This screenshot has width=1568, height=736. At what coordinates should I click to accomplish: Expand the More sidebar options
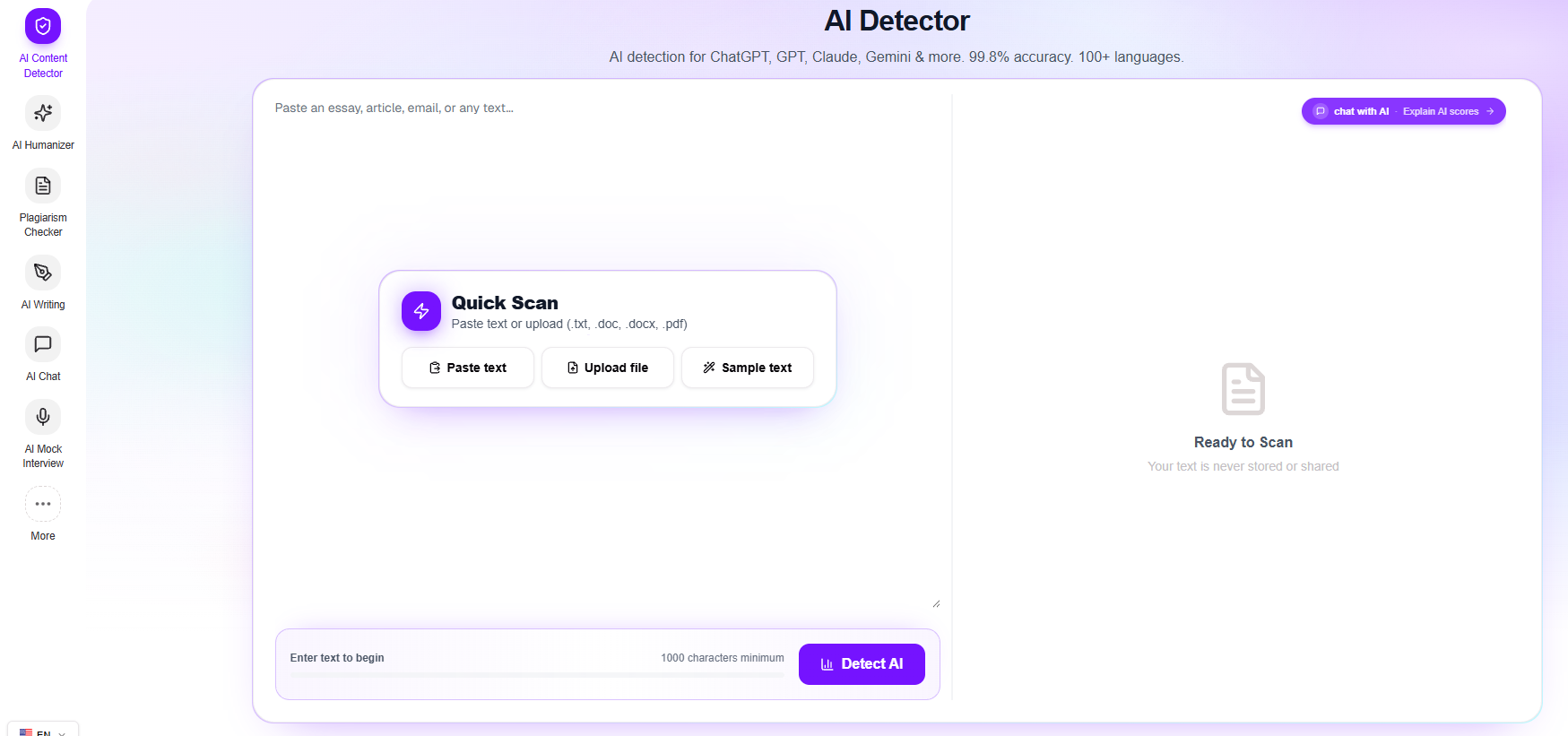(43, 504)
